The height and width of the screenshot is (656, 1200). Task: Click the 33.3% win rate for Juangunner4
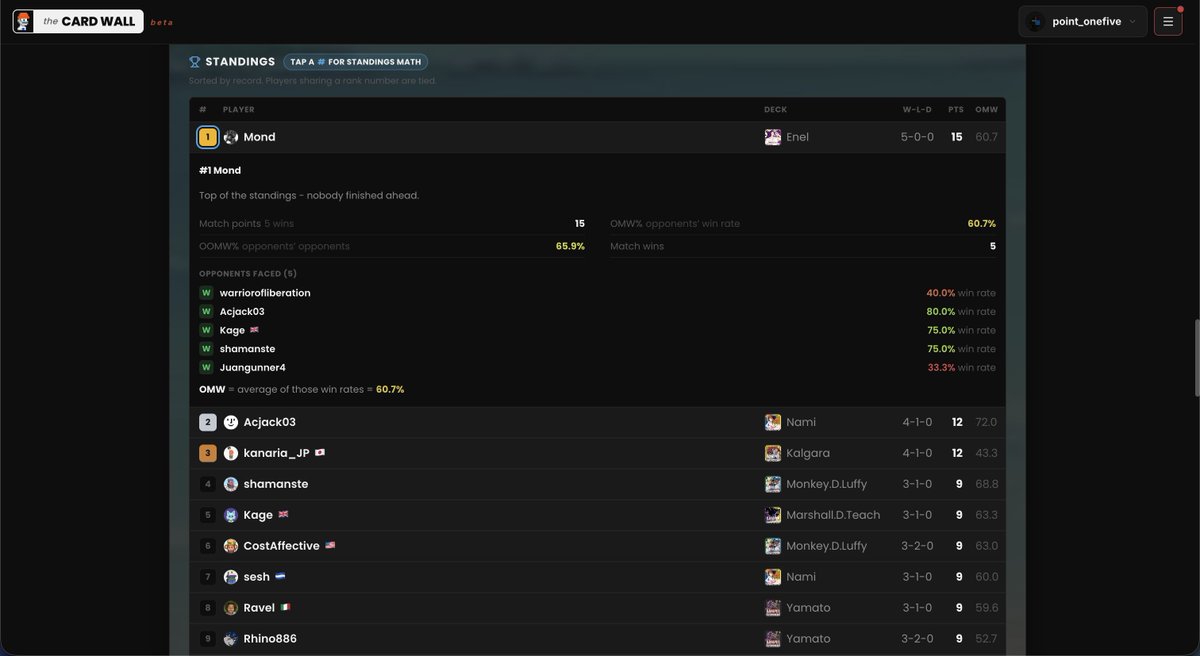pyautogui.click(x=941, y=368)
